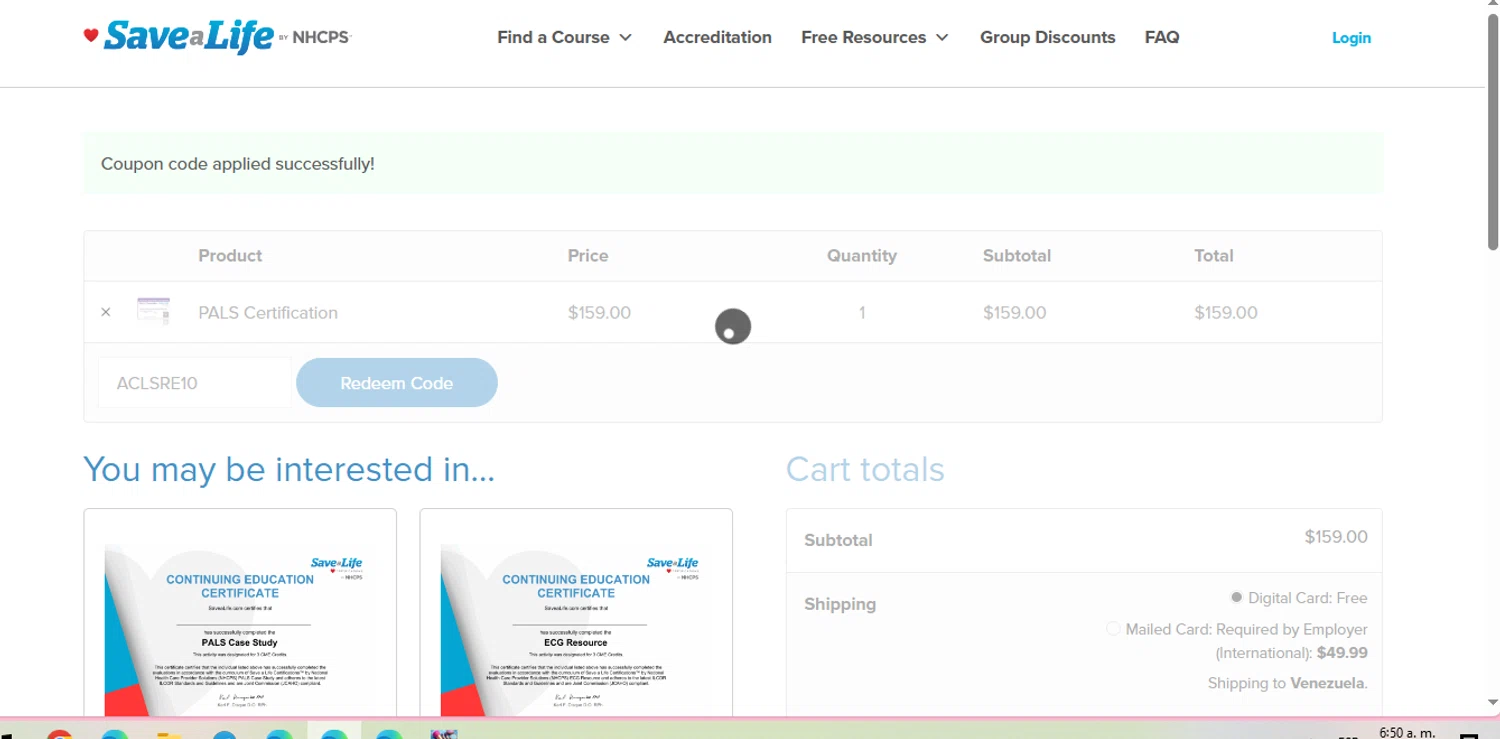Image resolution: width=1500 pixels, height=739 pixels.
Task: Click the Cart totals subtotal amount $159.00
Action: [x=1336, y=537]
